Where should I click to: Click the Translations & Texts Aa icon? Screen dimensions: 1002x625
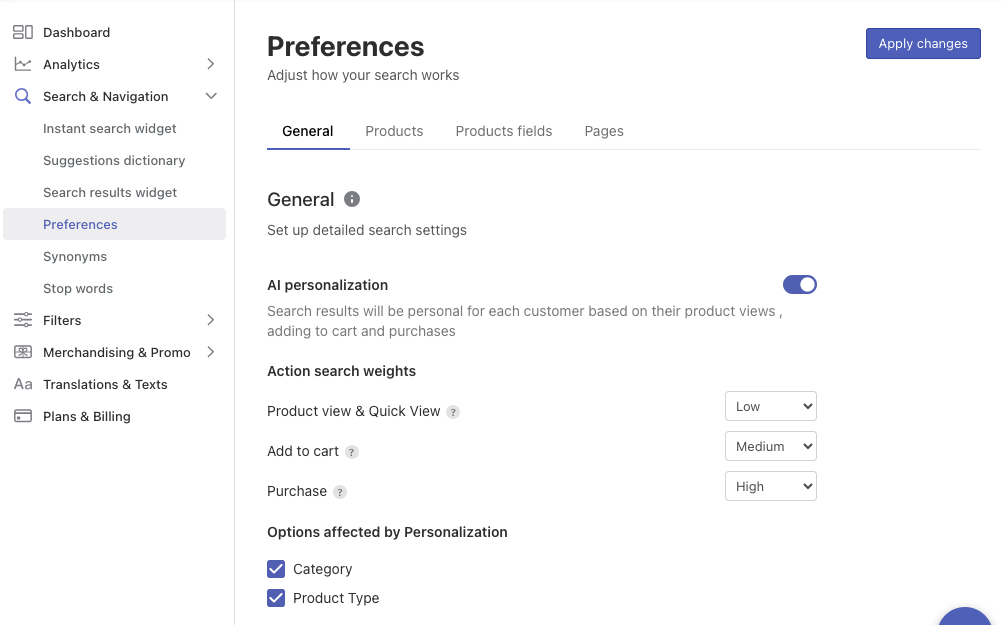22,384
